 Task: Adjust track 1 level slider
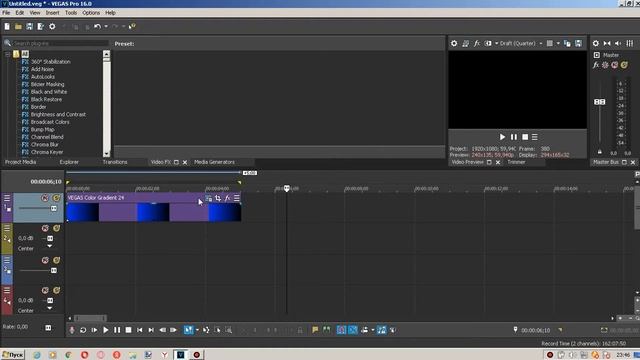[53, 208]
